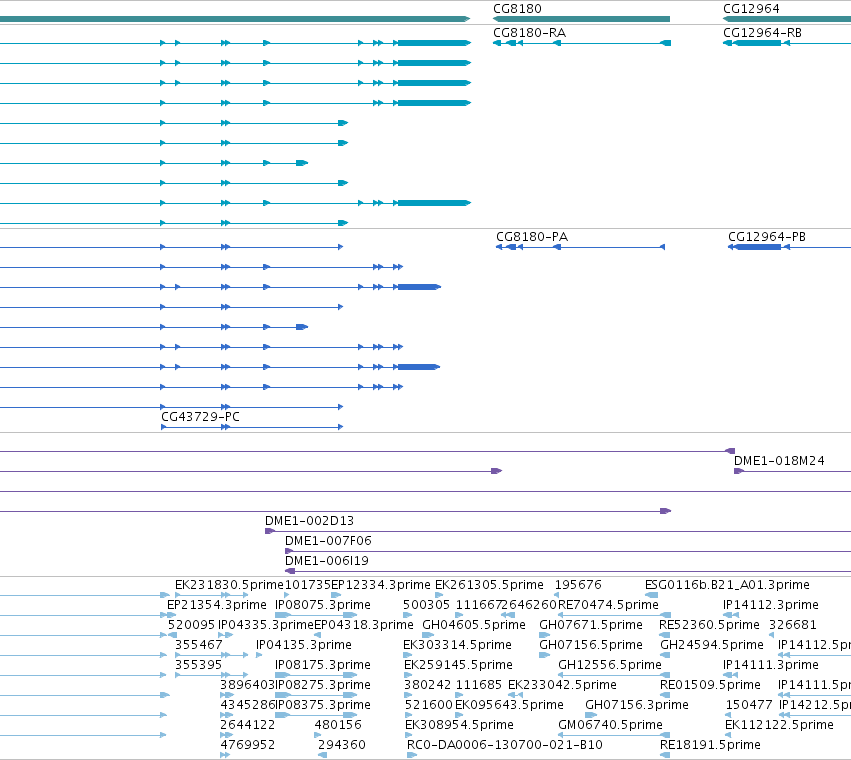Select transcript CG12964-RB label
The height and width of the screenshot is (760, 851).
762,33
